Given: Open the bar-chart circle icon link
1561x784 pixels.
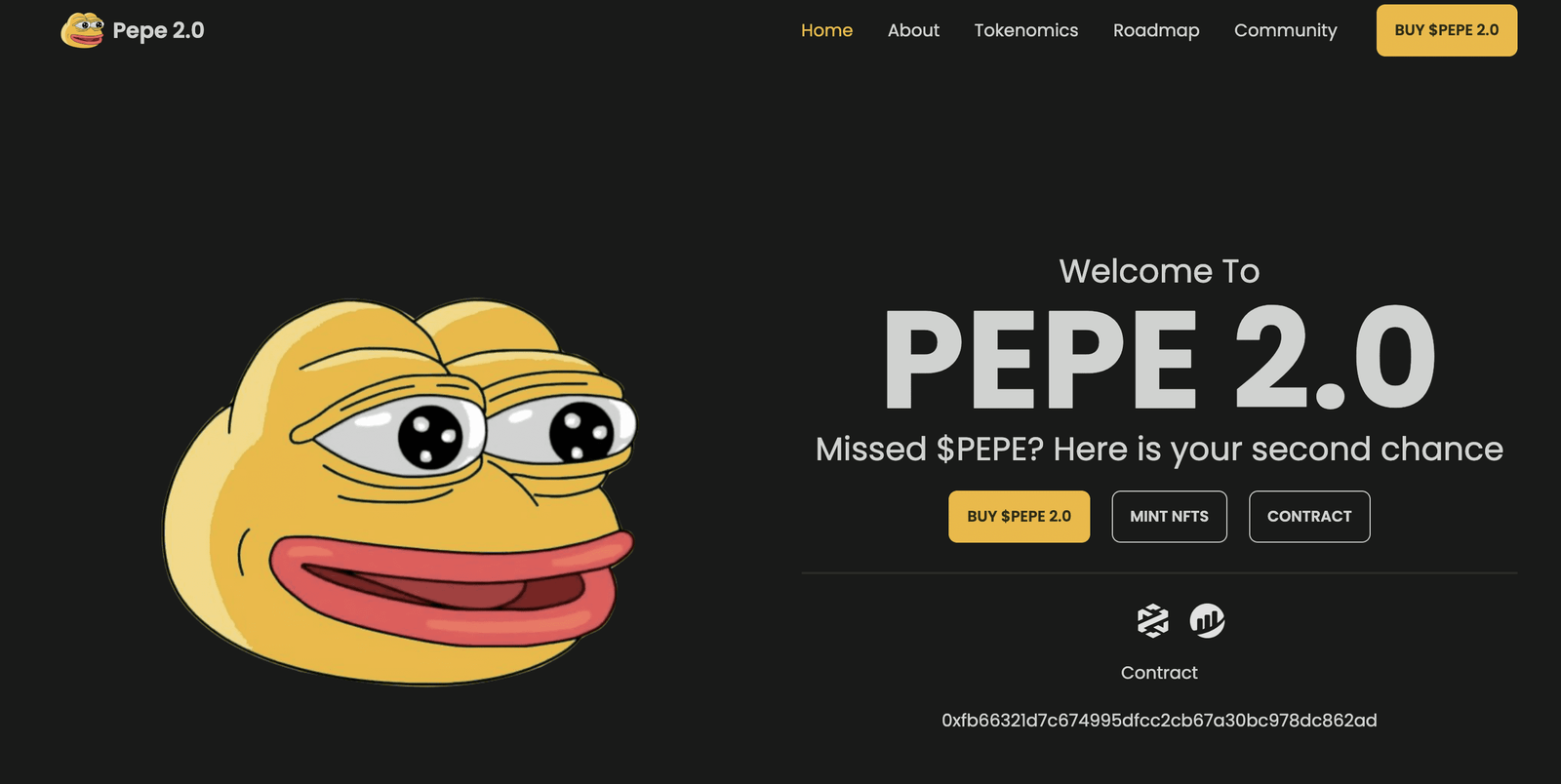Looking at the screenshot, I should (1207, 620).
